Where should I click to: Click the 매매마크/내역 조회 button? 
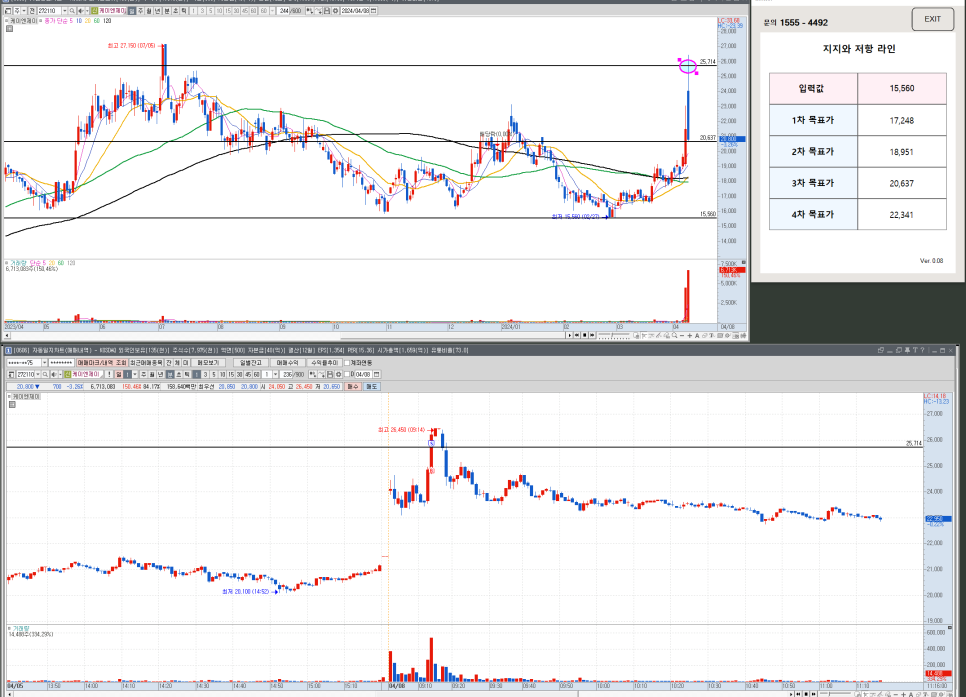pos(101,363)
